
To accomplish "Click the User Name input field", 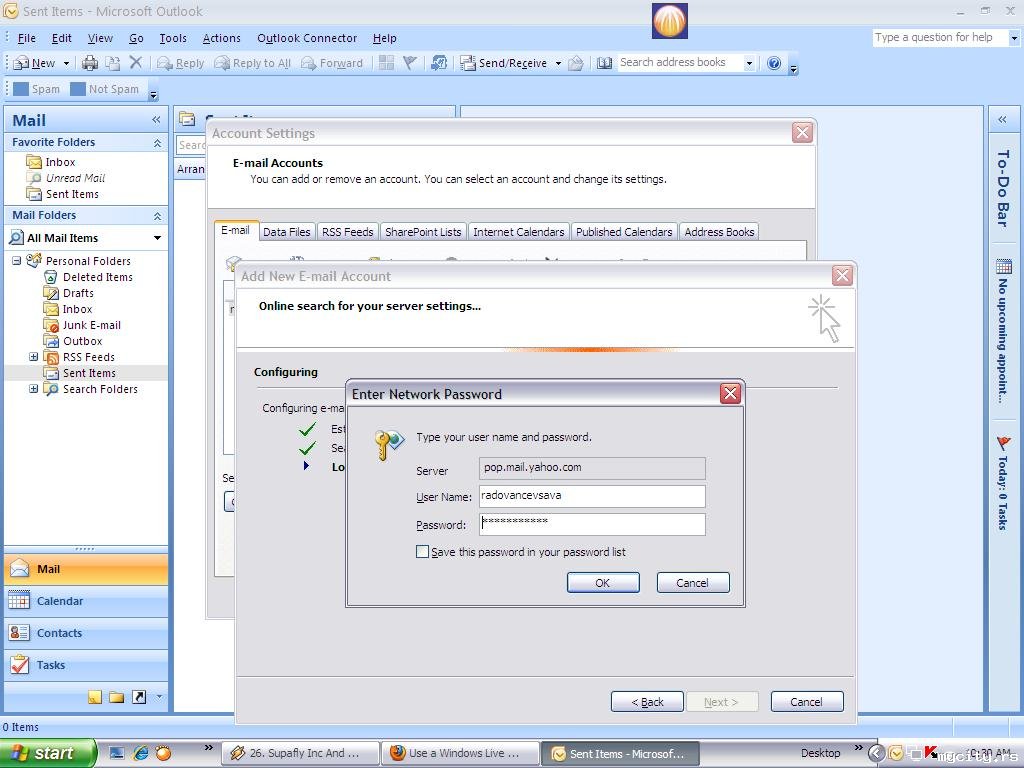I will click(x=592, y=496).
